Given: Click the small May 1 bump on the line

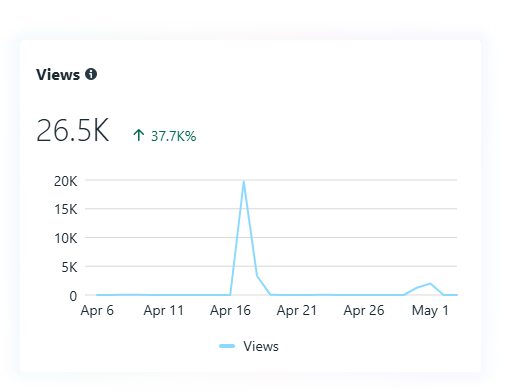Looking at the screenshot, I should tap(430, 284).
